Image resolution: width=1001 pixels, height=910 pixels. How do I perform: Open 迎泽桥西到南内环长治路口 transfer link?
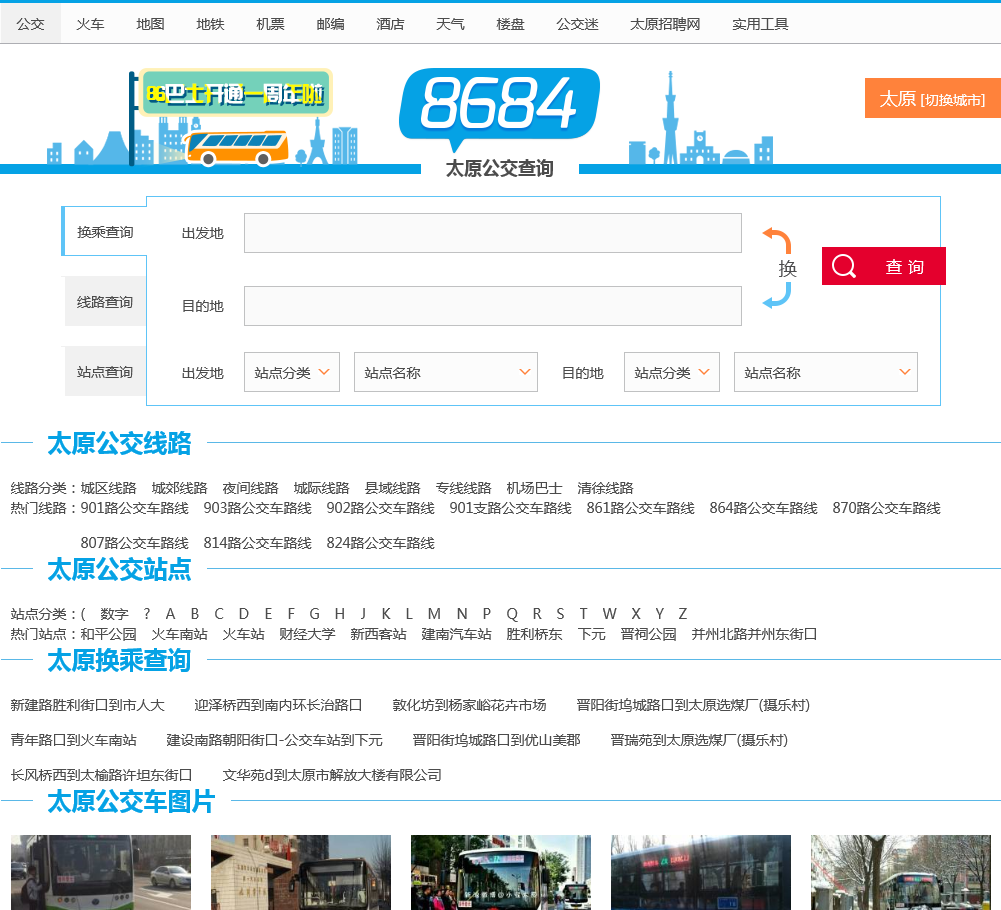tap(278, 704)
